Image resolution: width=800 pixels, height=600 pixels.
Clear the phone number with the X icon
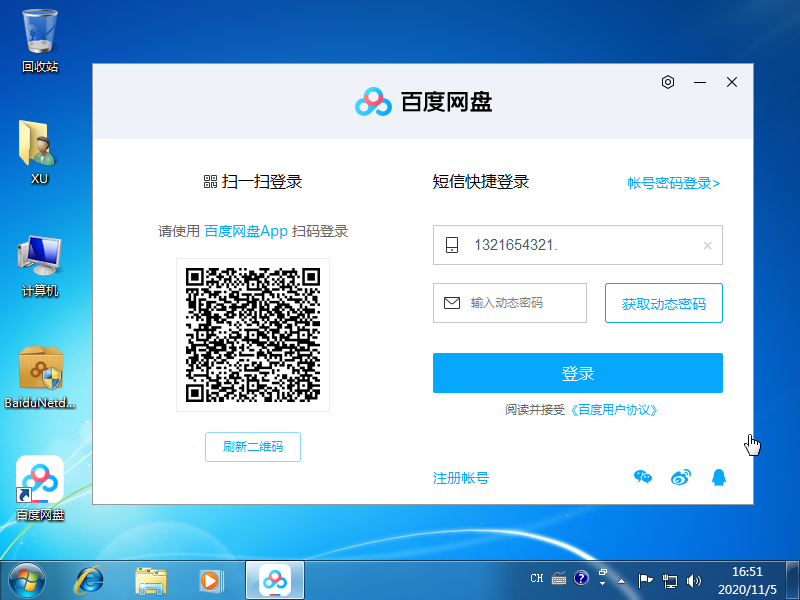707,245
